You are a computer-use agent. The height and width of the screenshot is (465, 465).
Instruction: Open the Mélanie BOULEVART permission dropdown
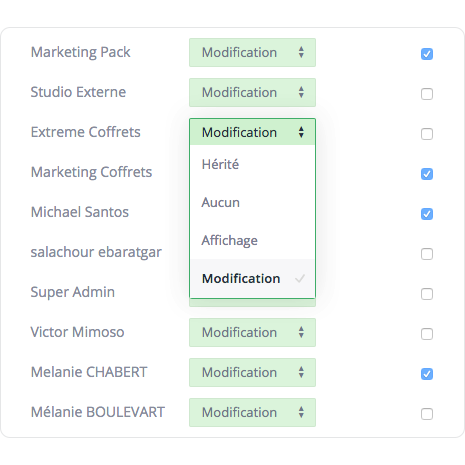click(252, 412)
